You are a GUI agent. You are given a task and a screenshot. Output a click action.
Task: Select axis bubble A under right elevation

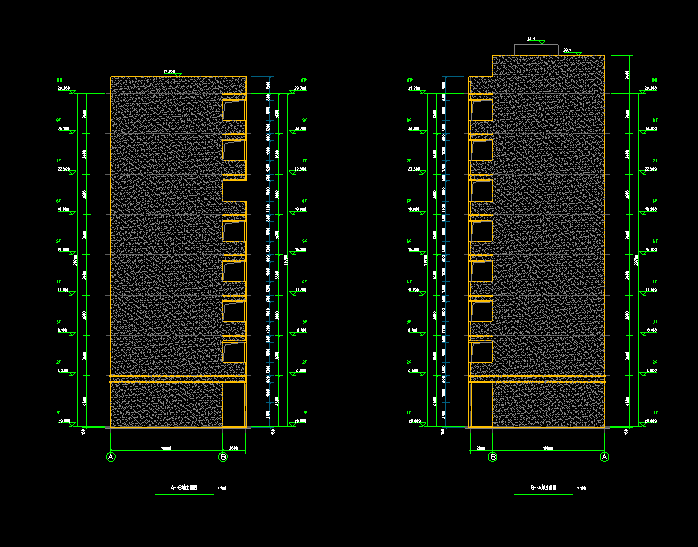[604, 457]
